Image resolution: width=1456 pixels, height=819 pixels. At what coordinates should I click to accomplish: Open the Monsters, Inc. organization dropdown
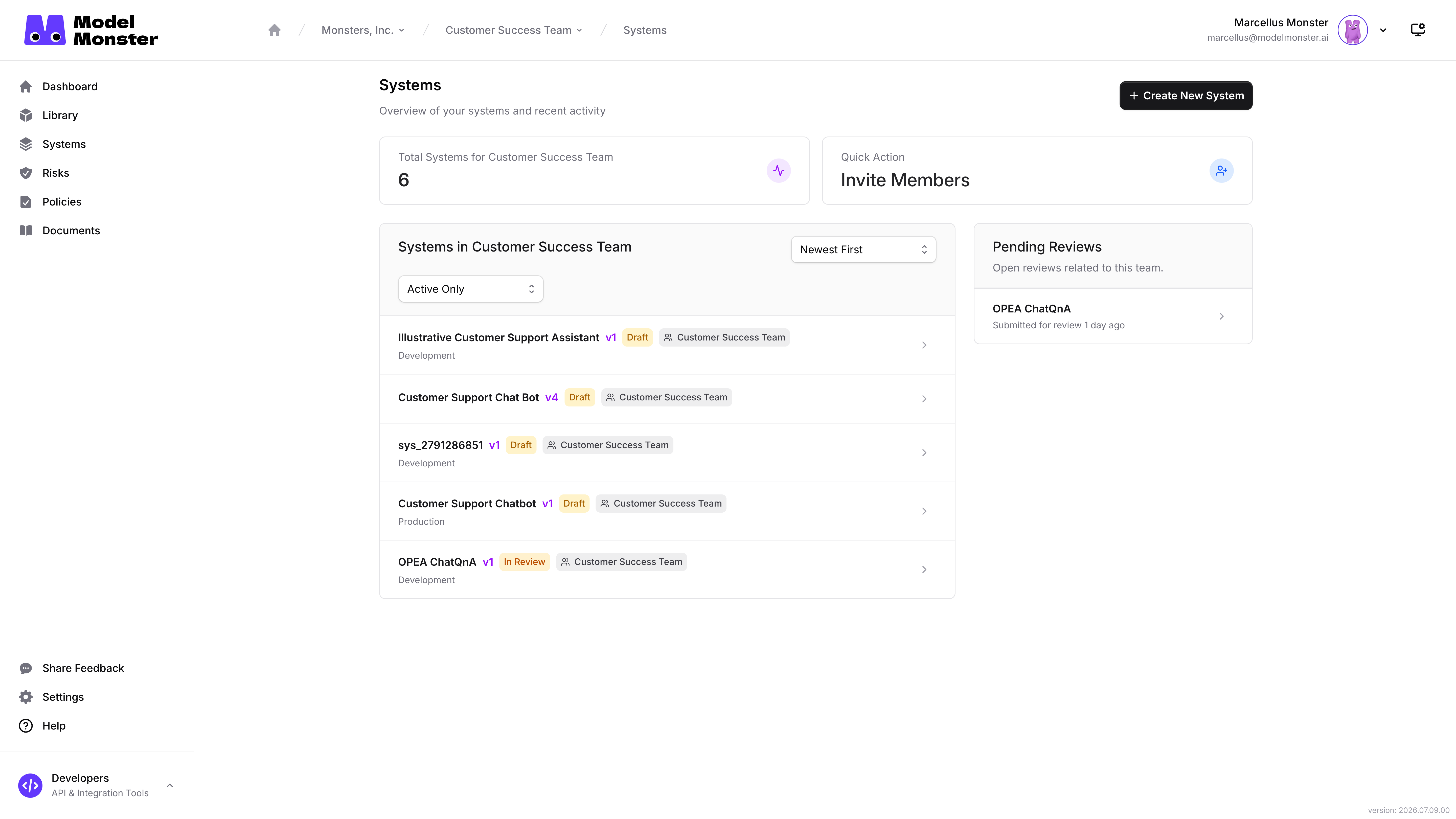pos(363,30)
